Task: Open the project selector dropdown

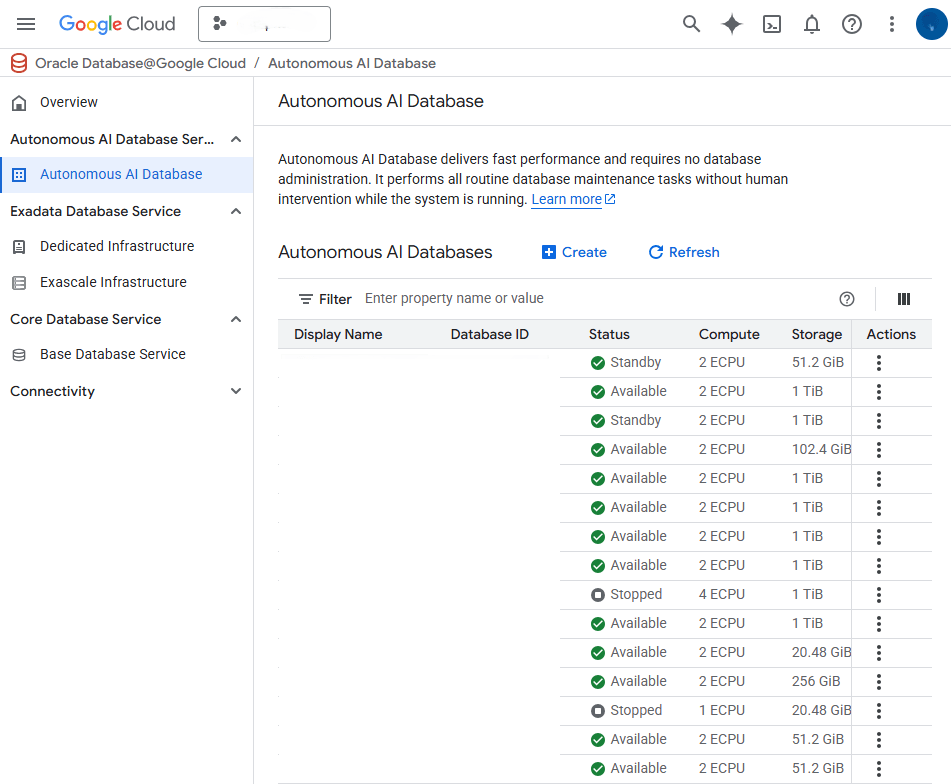Action: (264, 23)
